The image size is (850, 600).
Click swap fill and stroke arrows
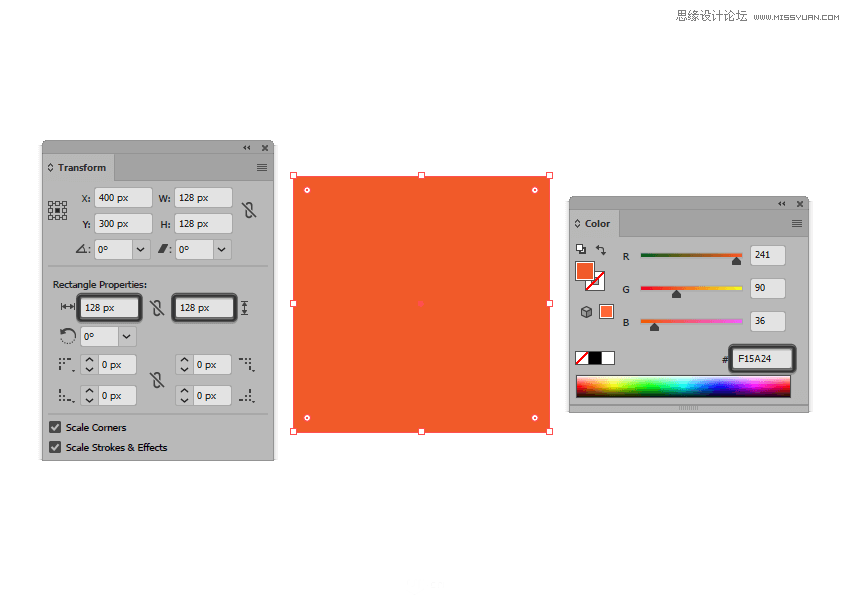tap(601, 250)
